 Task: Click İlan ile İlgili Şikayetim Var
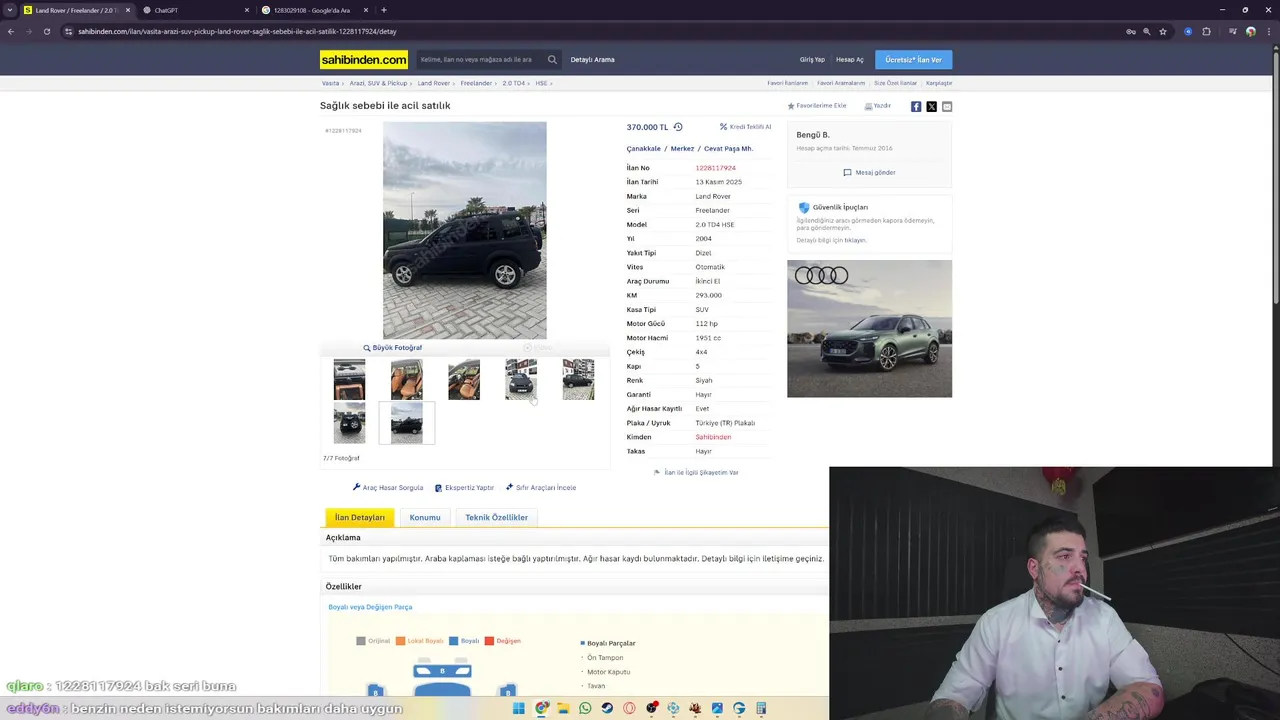point(696,472)
